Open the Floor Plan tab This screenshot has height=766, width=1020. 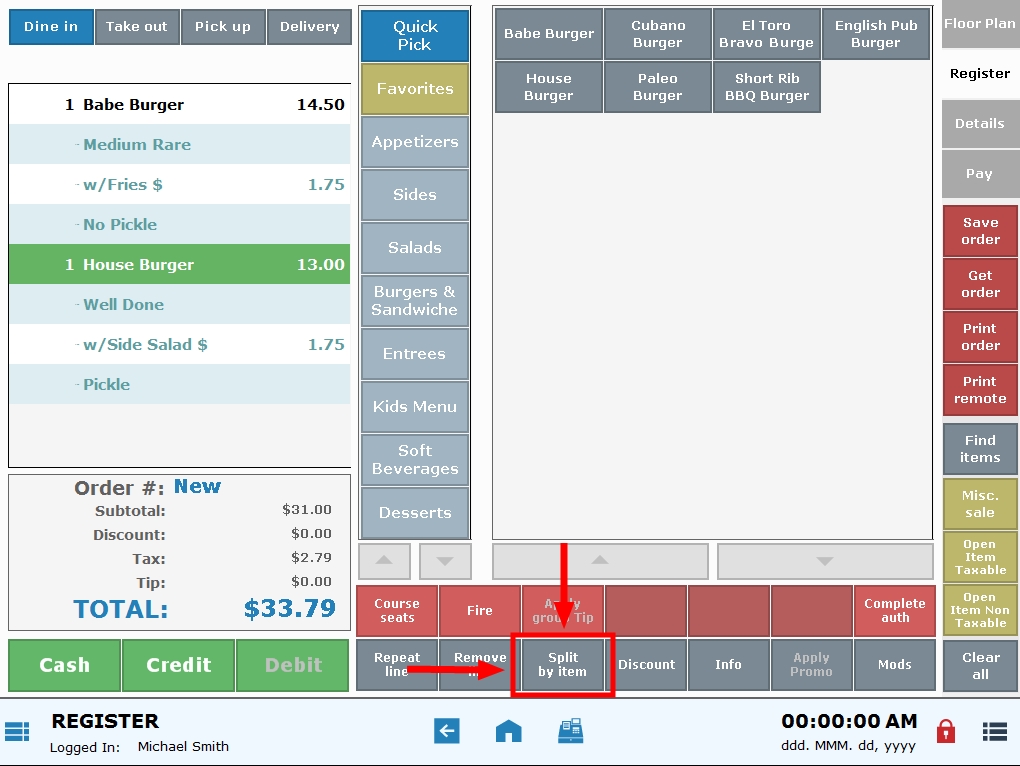coord(979,23)
